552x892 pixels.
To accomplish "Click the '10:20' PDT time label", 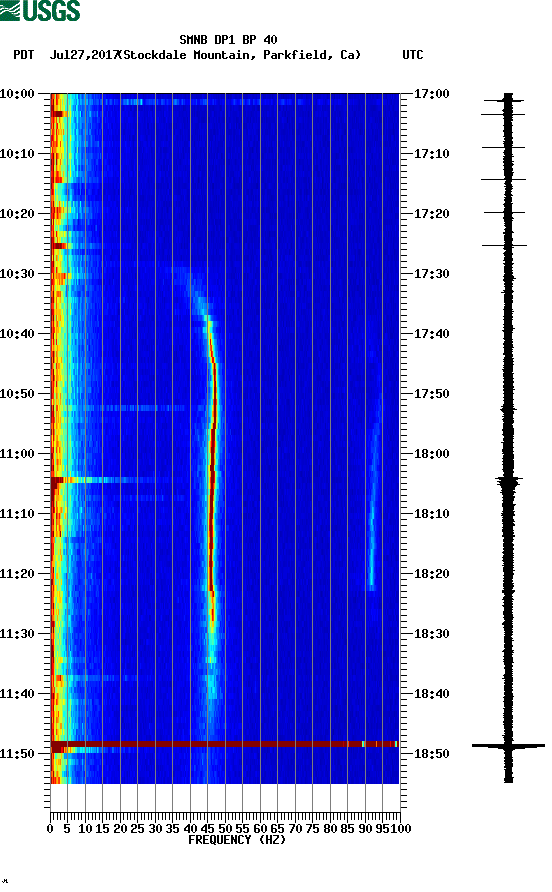I will pyautogui.click(x=17, y=214).
